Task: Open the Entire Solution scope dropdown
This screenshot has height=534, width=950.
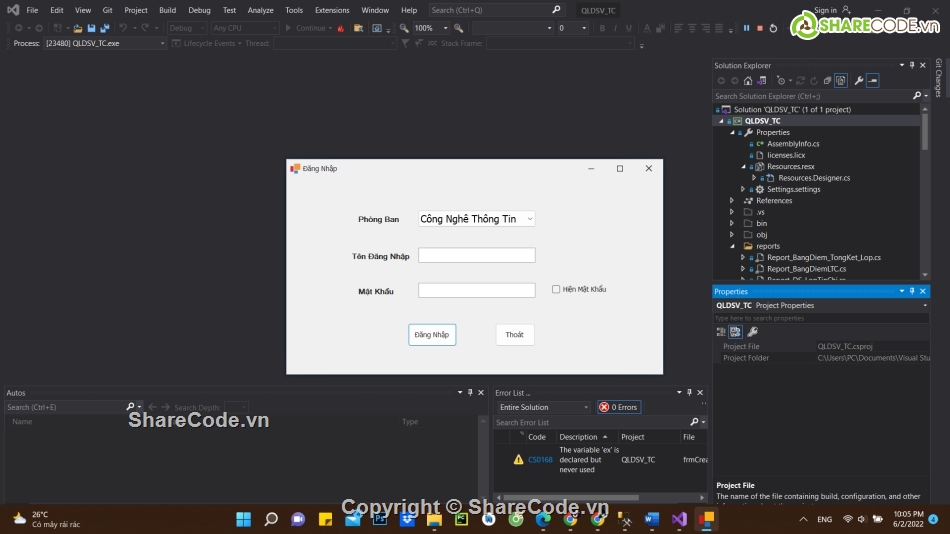Action: pos(543,407)
